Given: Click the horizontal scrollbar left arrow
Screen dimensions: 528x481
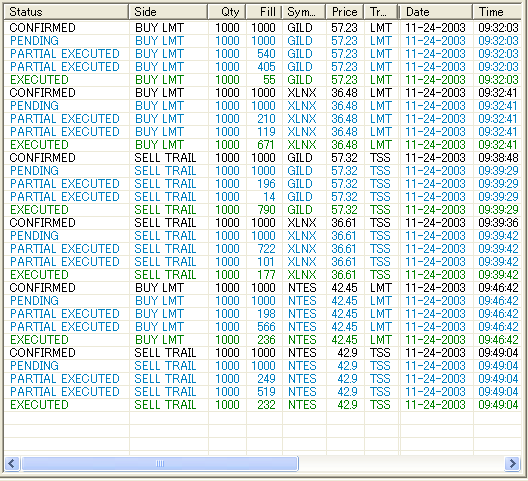Looking at the screenshot, I should 12,463.
